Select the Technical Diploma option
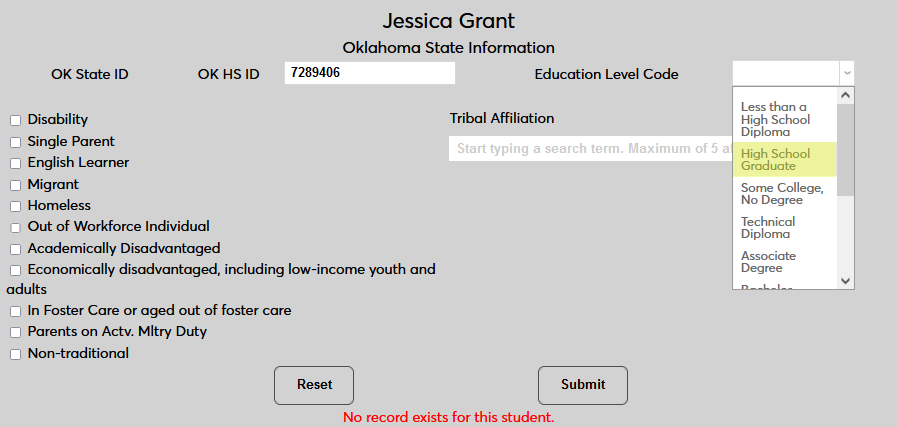 [784, 227]
